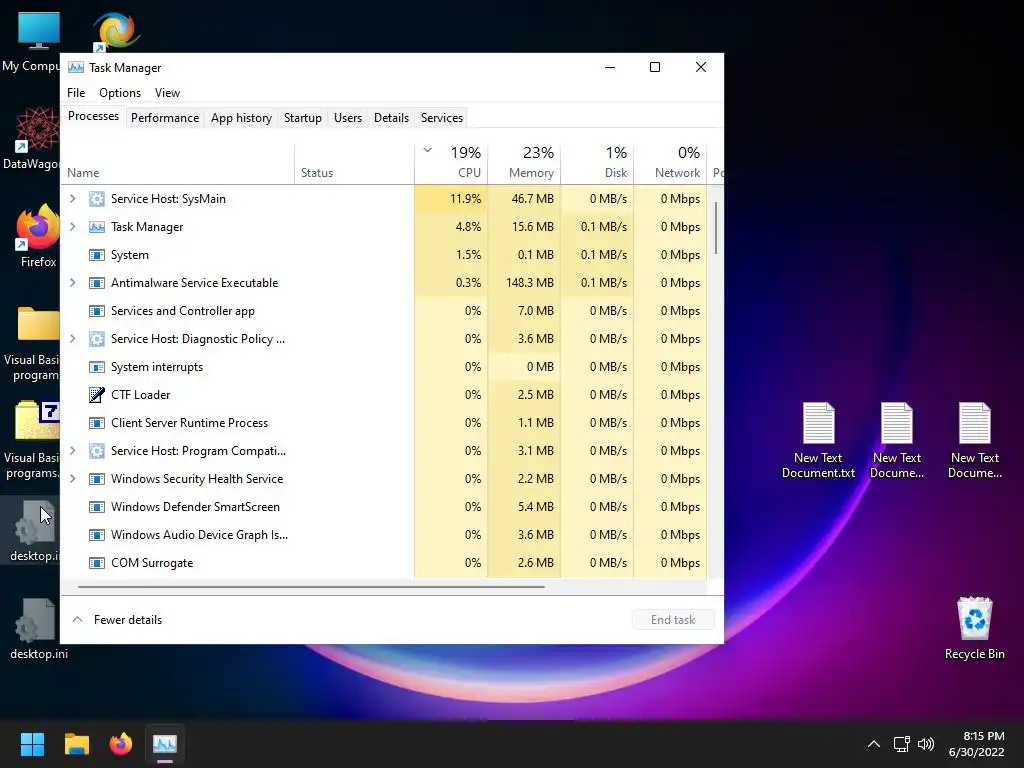
Task: Click the Windows Security Health Service icon
Action: (x=97, y=479)
